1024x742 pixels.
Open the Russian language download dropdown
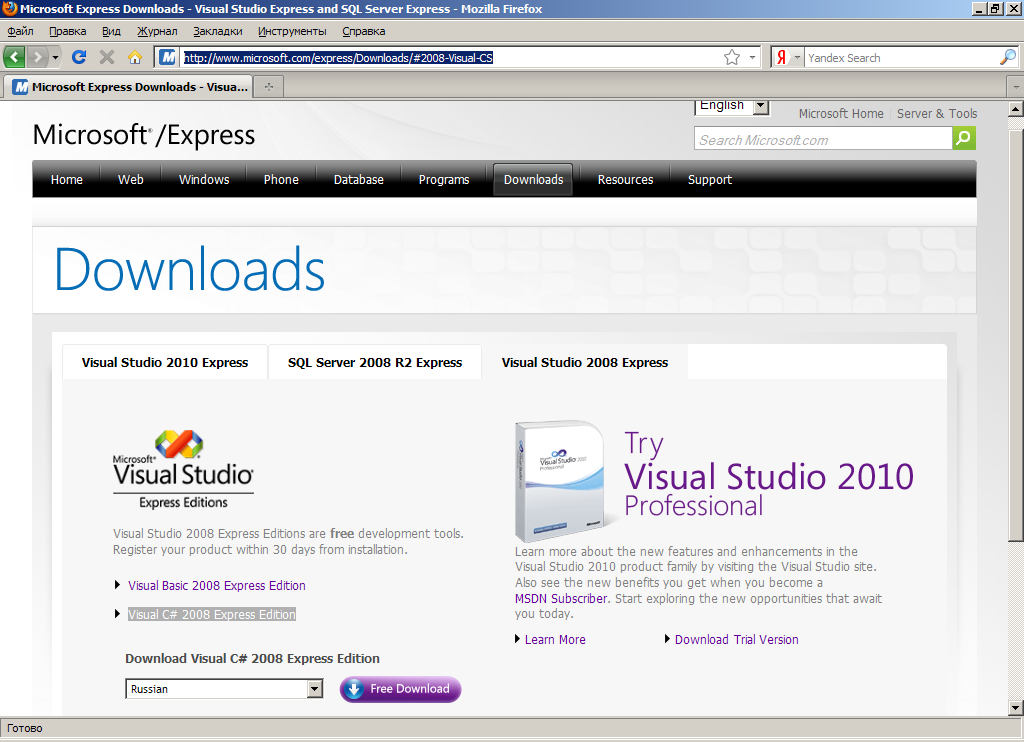224,689
